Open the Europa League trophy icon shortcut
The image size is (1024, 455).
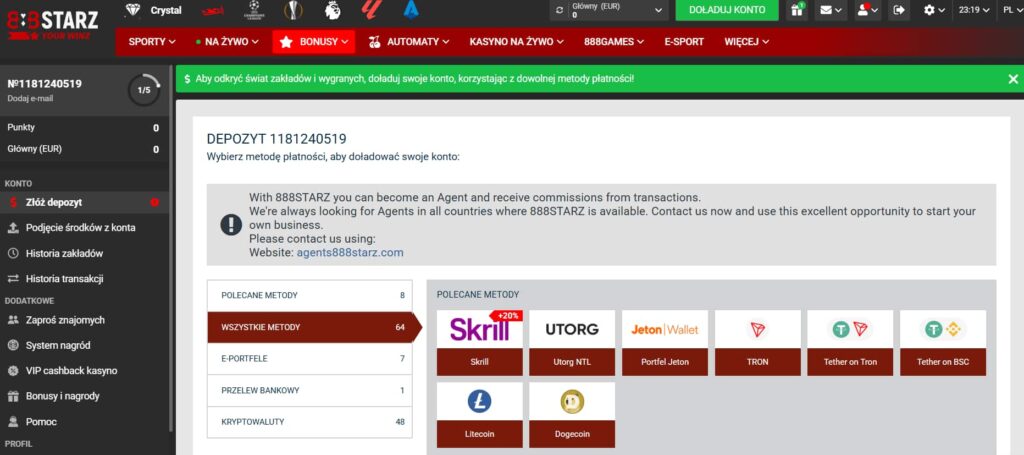click(x=294, y=10)
